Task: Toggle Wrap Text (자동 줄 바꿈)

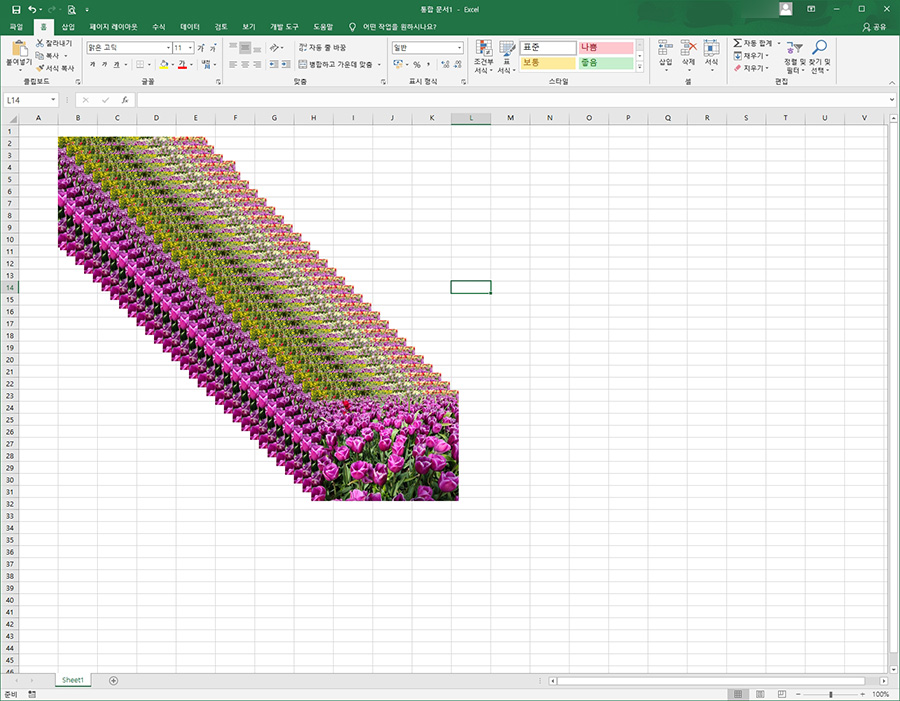Action: click(x=323, y=48)
